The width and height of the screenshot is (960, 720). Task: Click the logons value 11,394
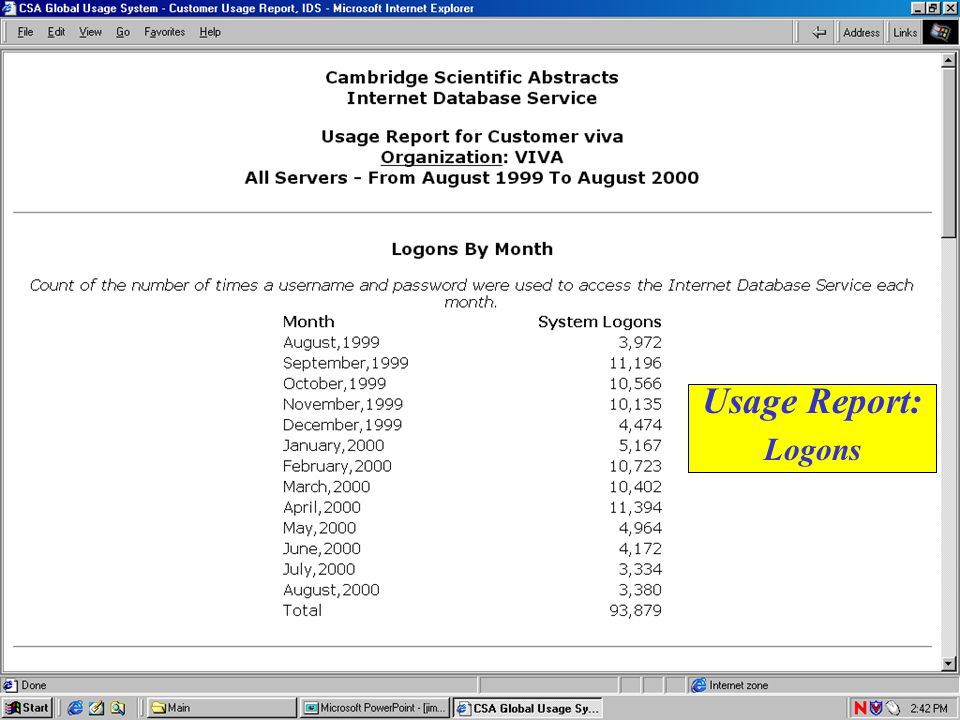636,508
